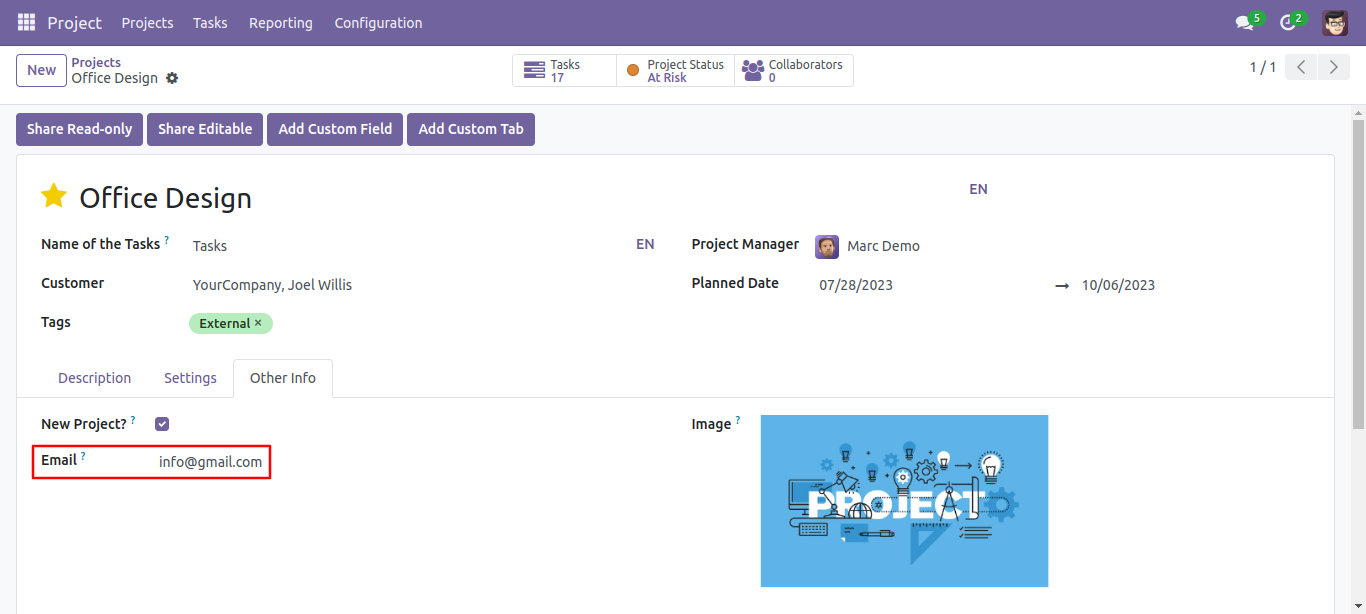Click the Email field info@gmail.com
This screenshot has height=614, width=1366.
tap(211, 462)
